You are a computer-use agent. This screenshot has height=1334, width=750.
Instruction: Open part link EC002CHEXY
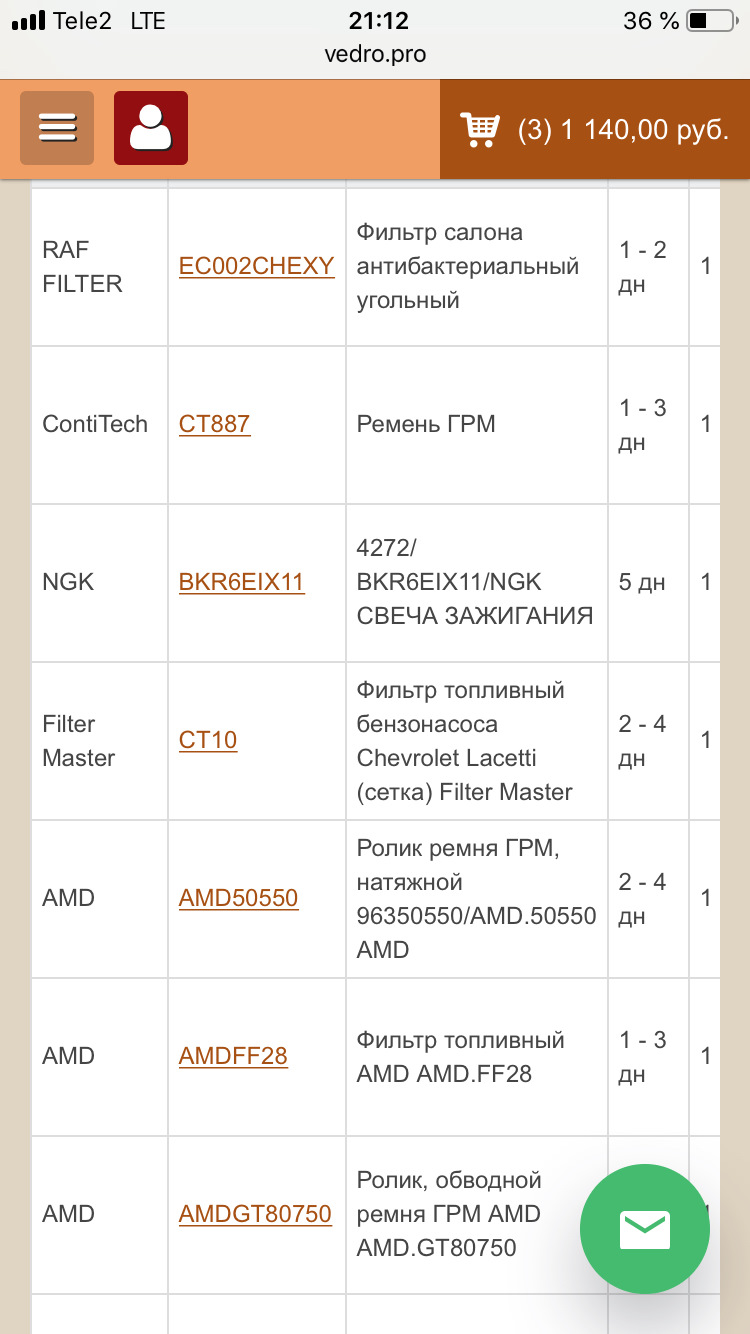pos(257,266)
